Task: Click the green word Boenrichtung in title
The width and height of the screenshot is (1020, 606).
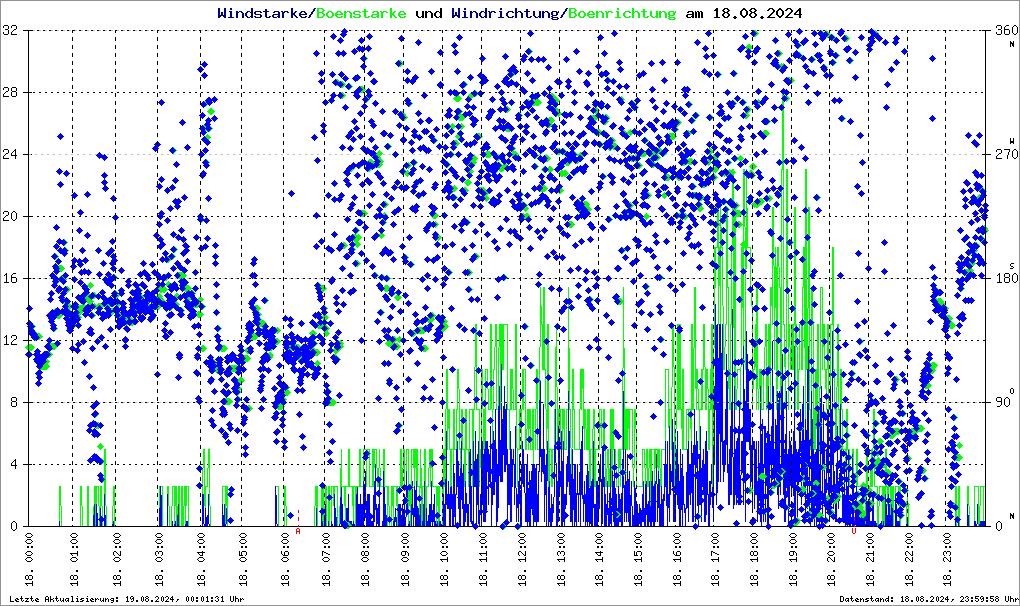Action: coord(620,13)
